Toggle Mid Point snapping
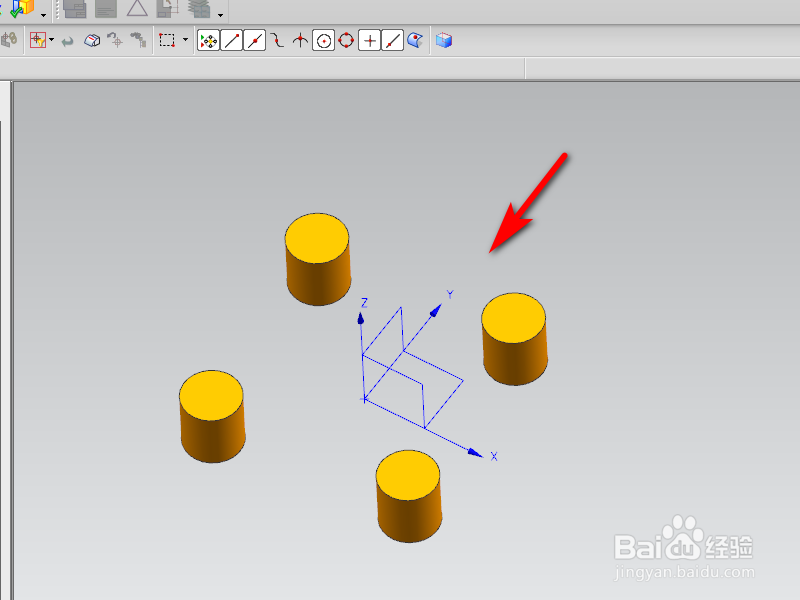 click(255, 40)
